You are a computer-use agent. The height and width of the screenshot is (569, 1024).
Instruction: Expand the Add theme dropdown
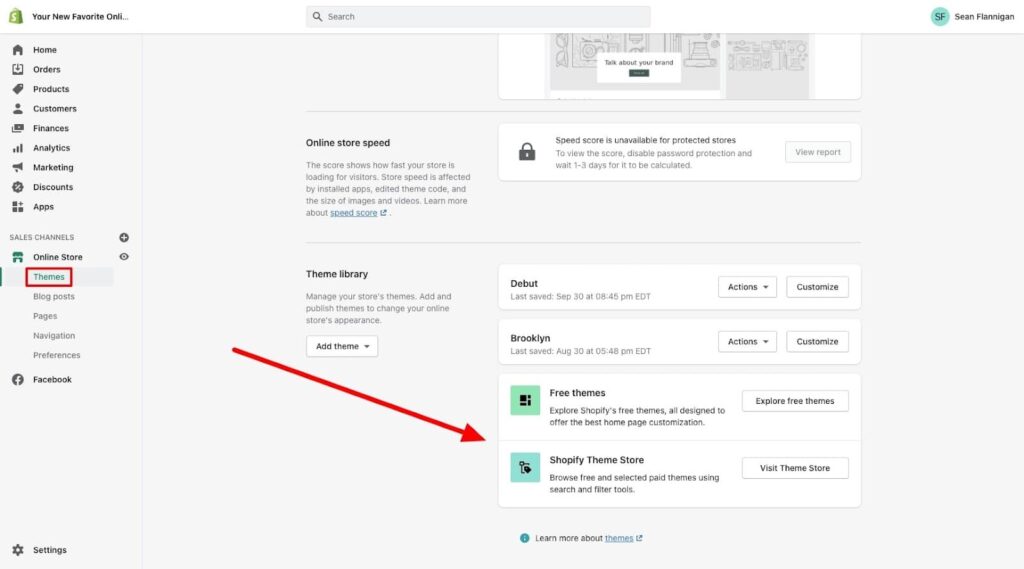[x=342, y=346]
